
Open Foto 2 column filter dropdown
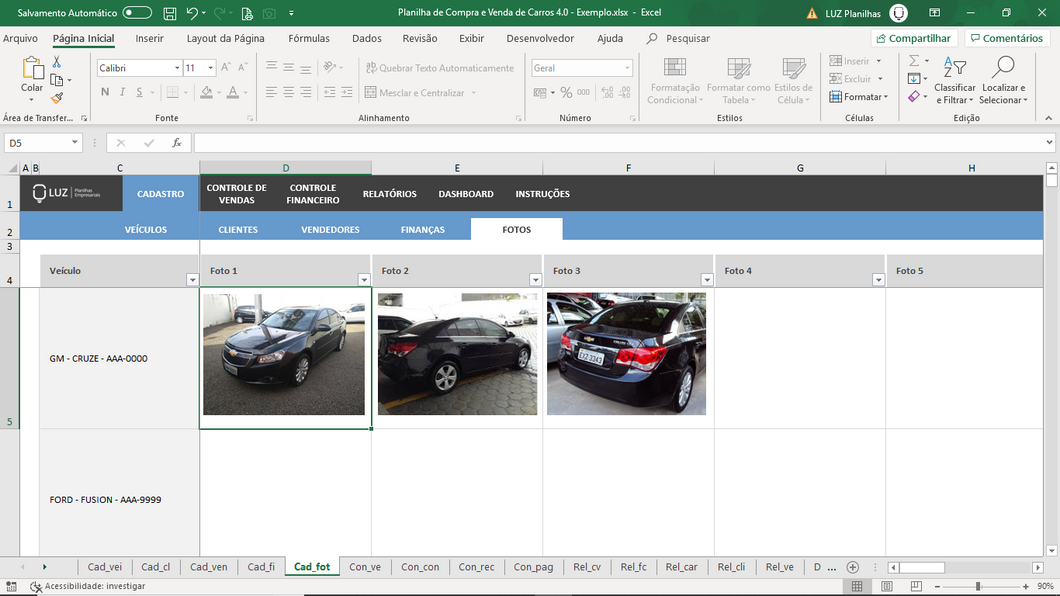(535, 280)
